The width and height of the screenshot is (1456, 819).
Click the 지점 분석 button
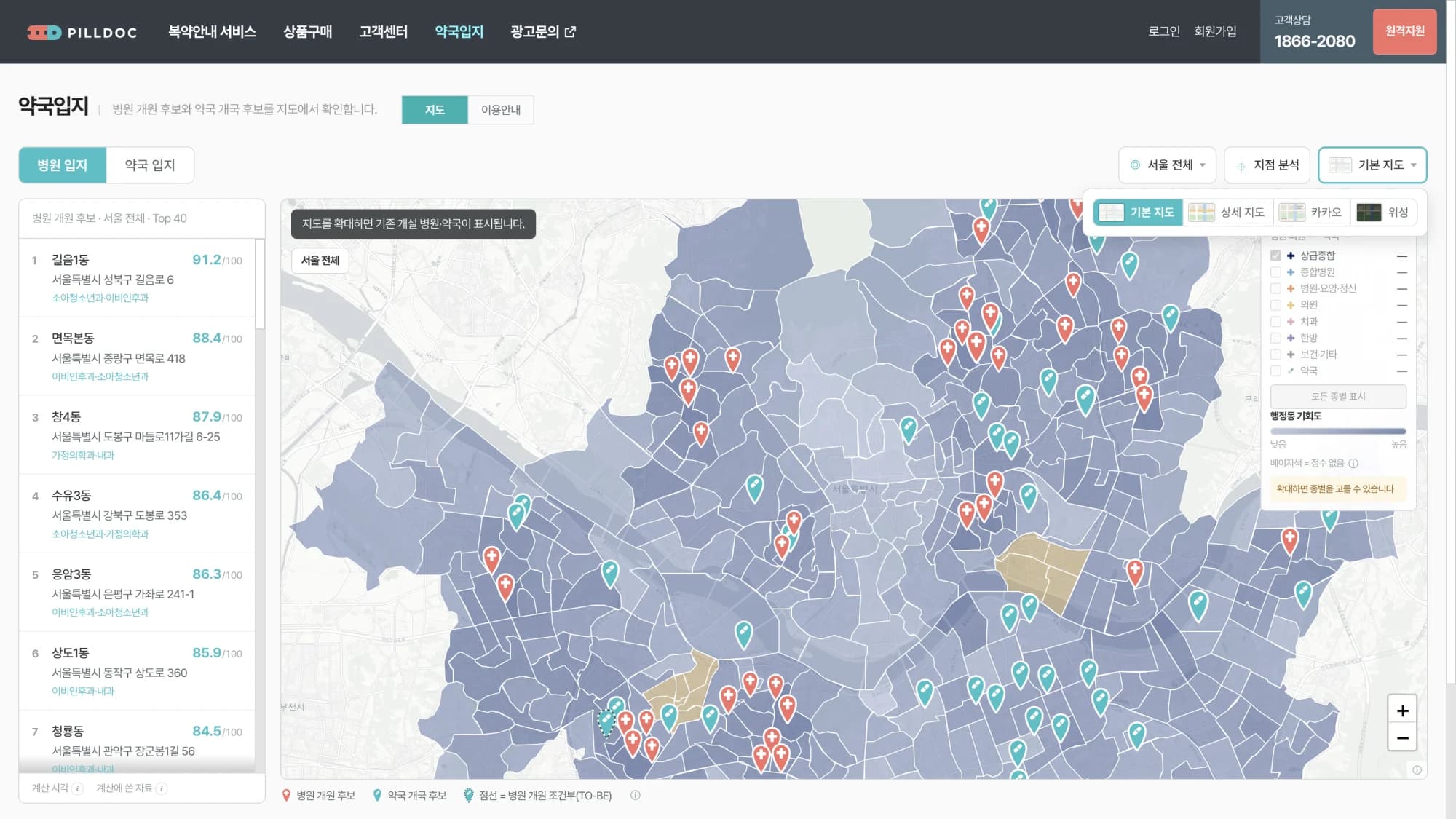1267,165
